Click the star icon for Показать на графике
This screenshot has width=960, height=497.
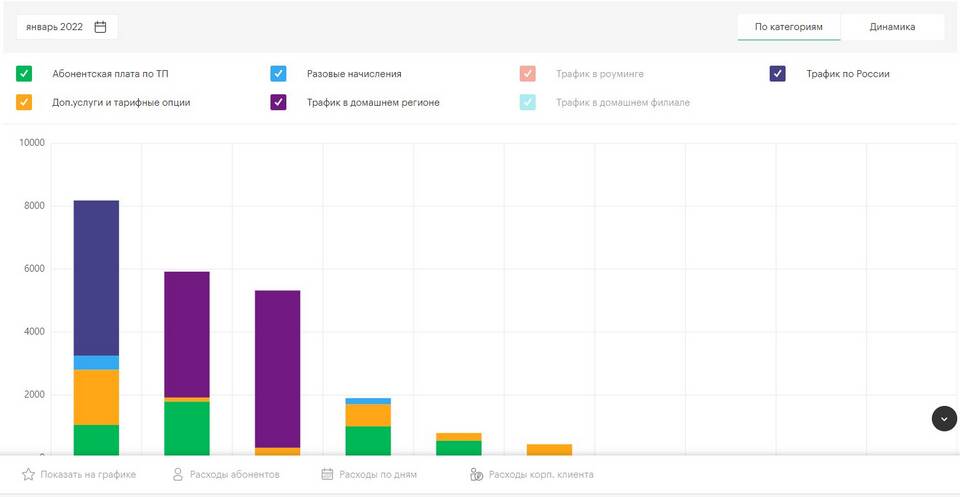(28, 474)
